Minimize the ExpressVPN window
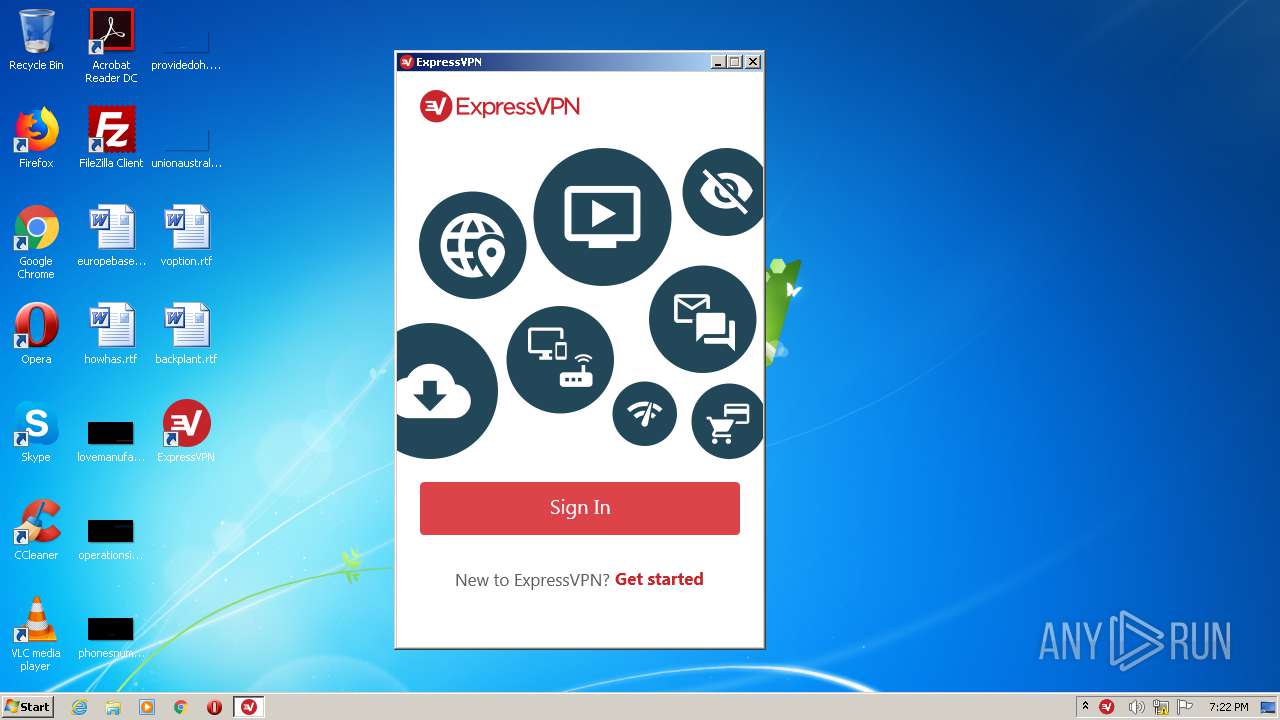 [x=718, y=62]
